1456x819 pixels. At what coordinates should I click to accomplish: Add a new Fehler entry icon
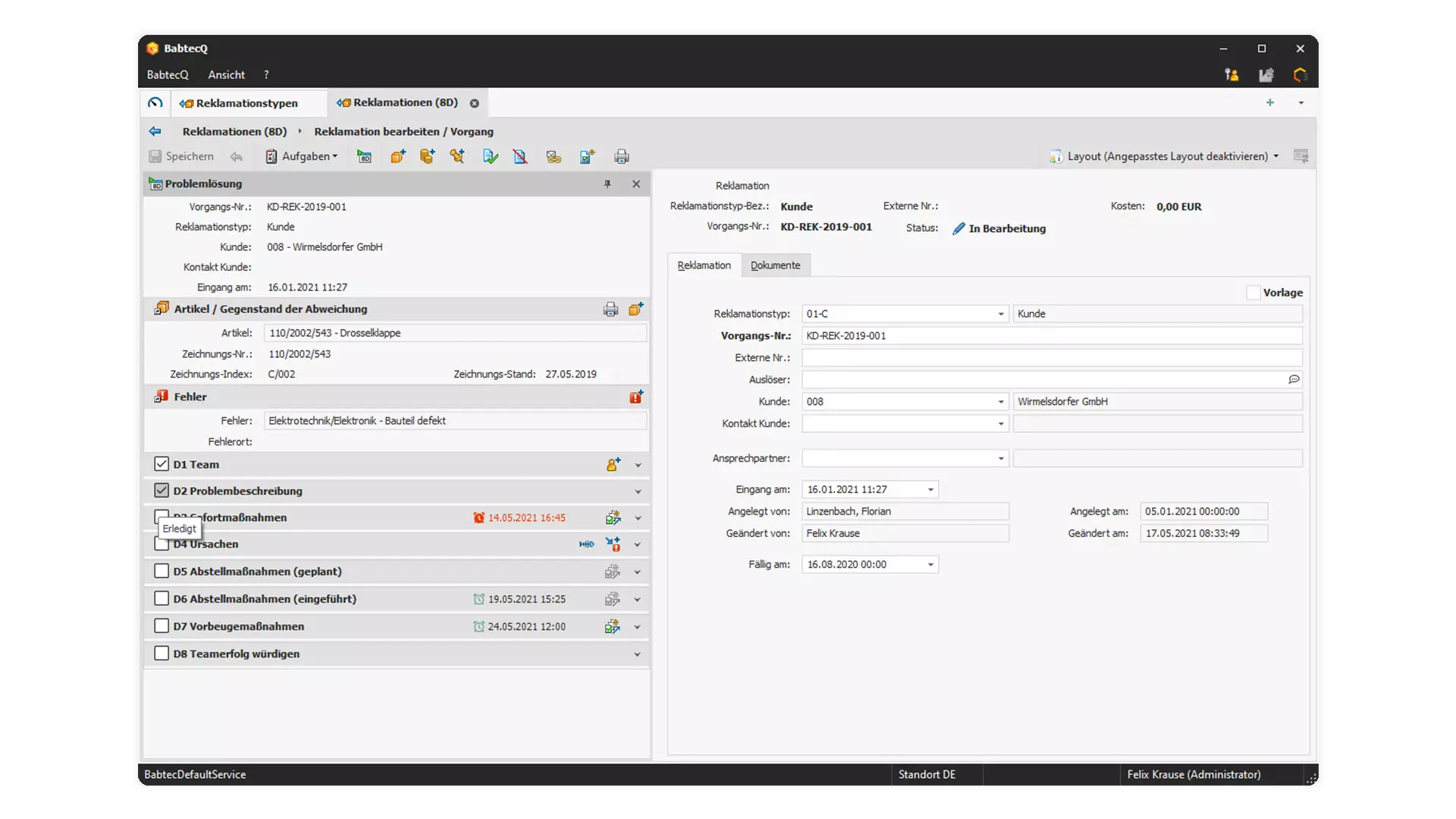pyautogui.click(x=636, y=397)
